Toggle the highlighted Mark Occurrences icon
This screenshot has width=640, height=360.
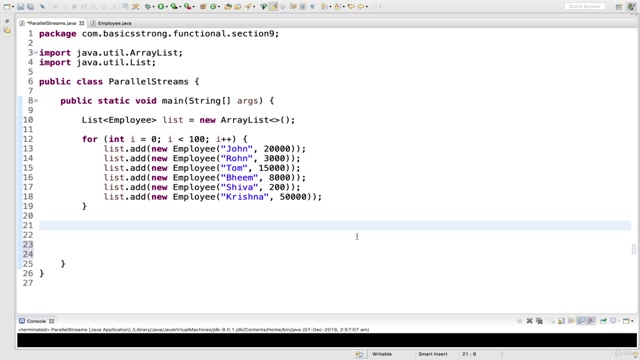[273, 7]
